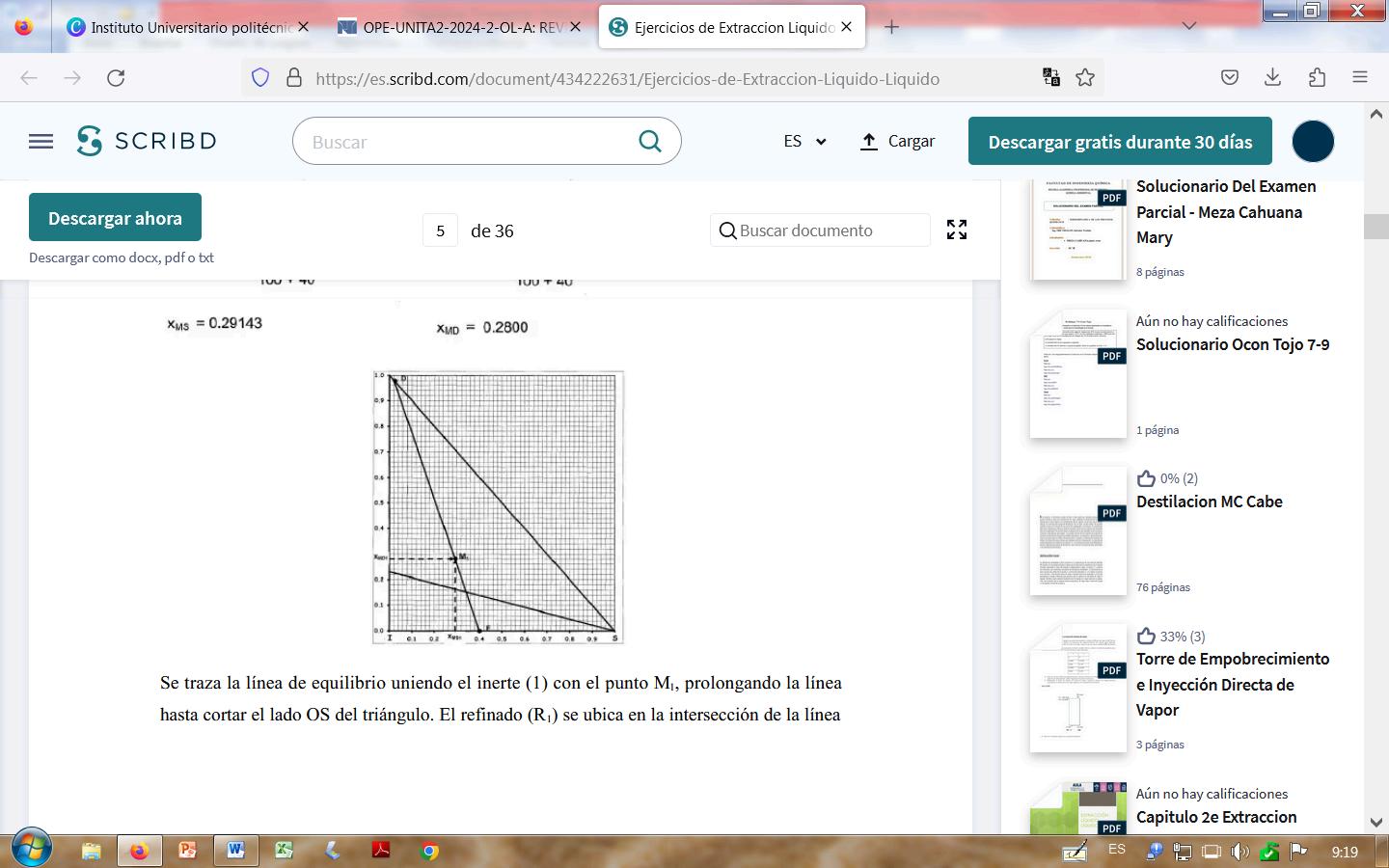1389x868 pixels.
Task: Close the OPE-UNITA2 tab
Action: (574, 27)
